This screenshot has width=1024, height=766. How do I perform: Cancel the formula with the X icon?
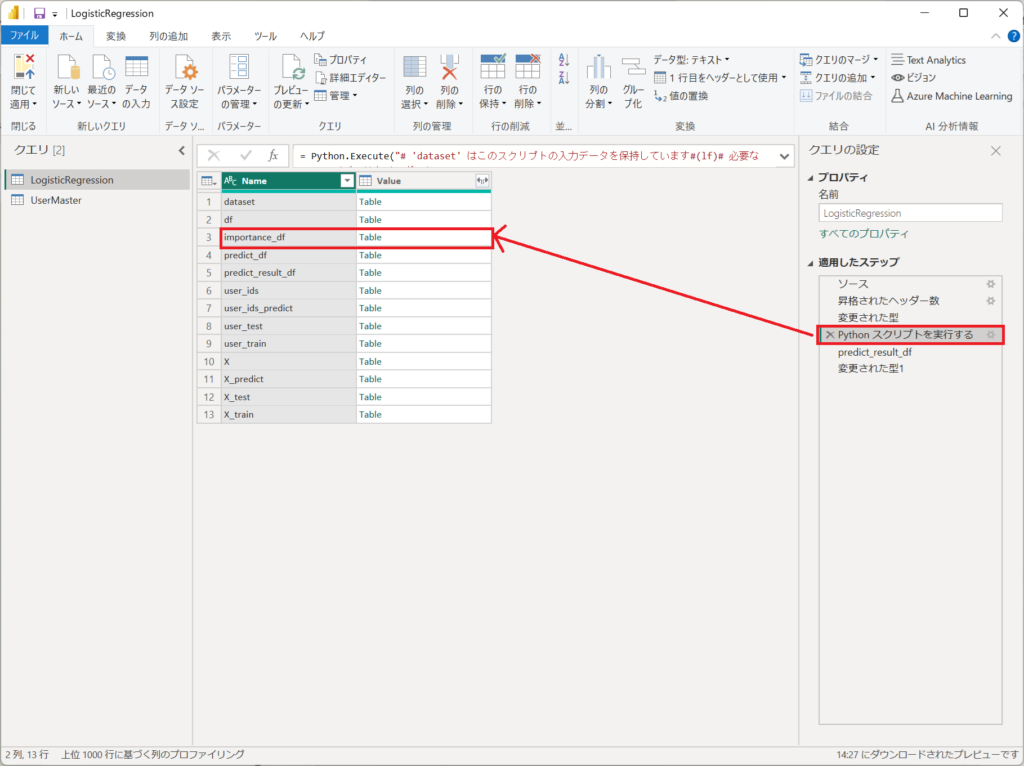214,155
